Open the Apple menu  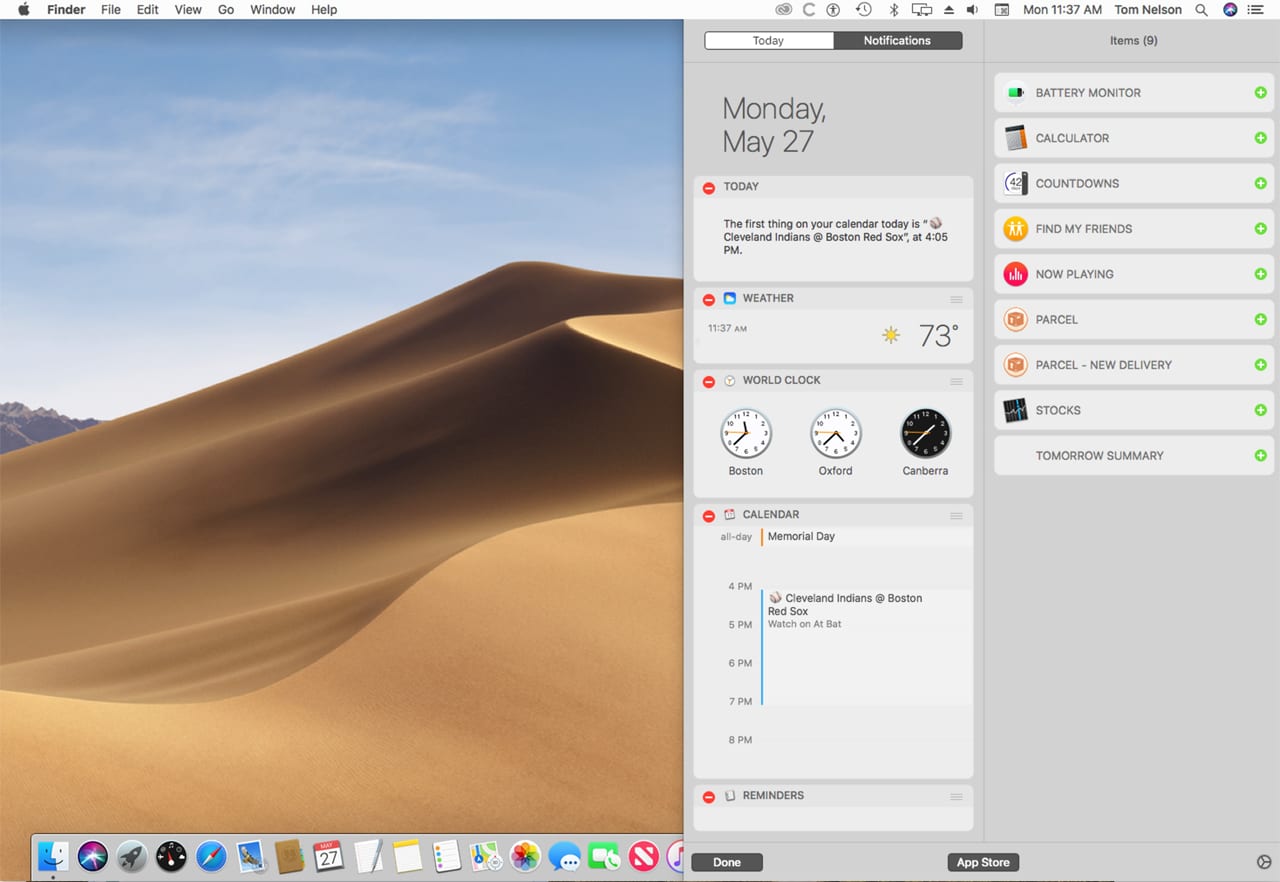tap(23, 9)
